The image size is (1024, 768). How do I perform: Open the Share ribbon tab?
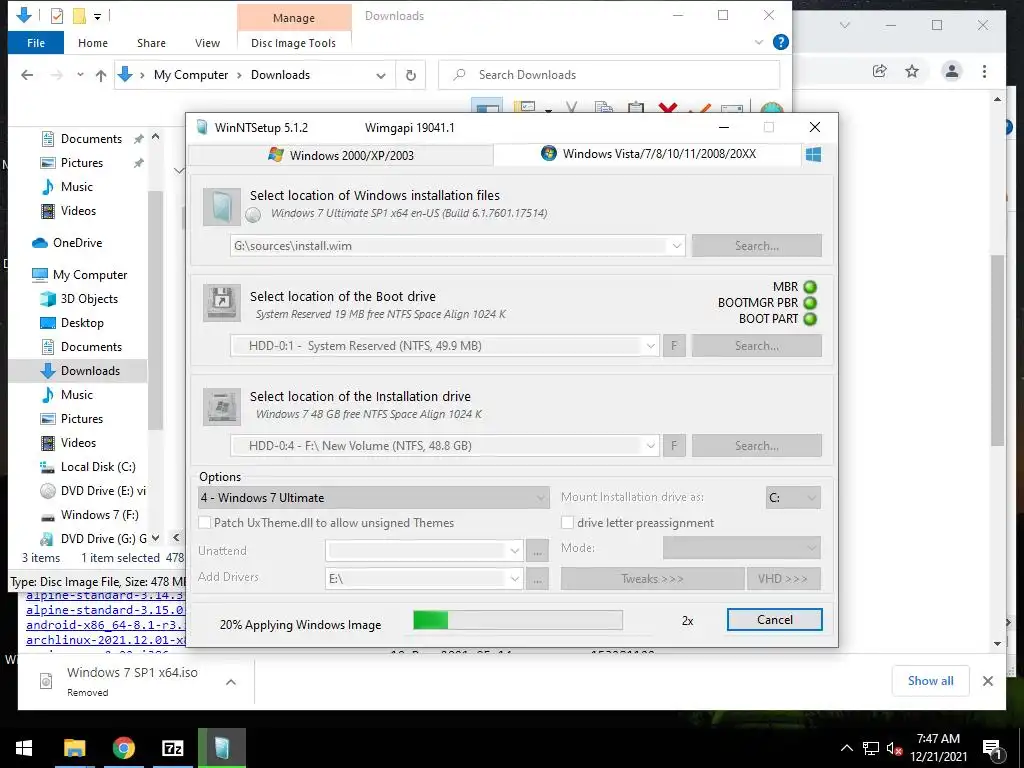point(151,43)
